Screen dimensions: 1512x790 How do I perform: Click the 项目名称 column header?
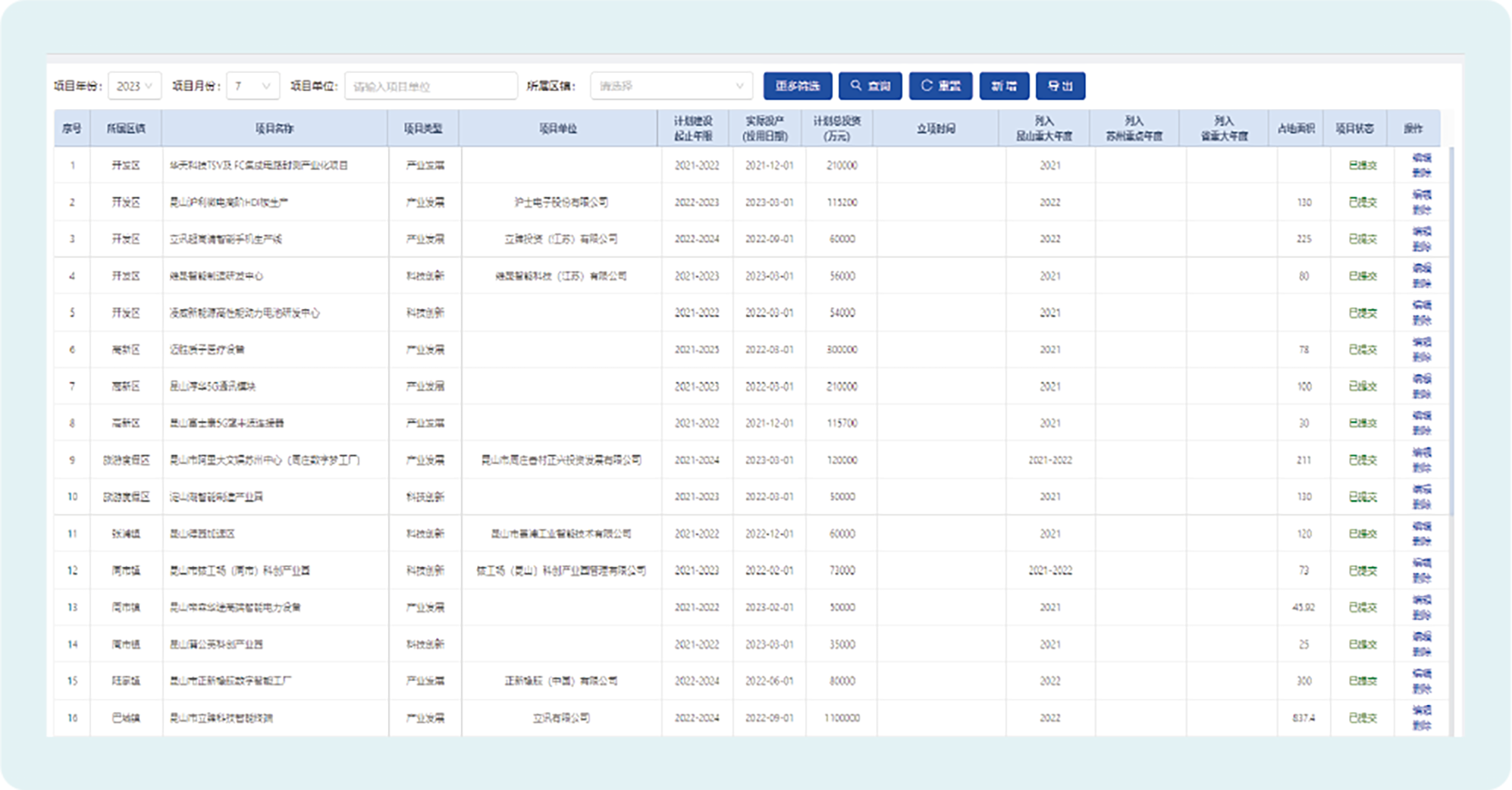(x=274, y=128)
